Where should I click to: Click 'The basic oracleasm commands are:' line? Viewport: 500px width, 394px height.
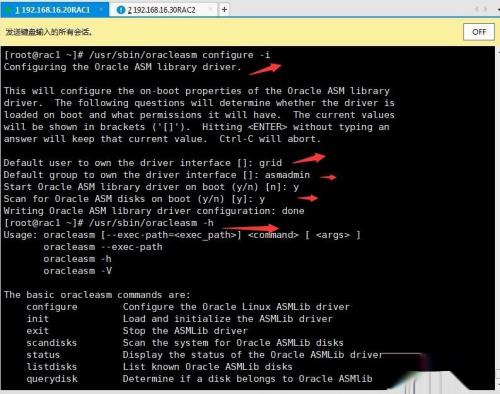pyautogui.click(x=97, y=295)
